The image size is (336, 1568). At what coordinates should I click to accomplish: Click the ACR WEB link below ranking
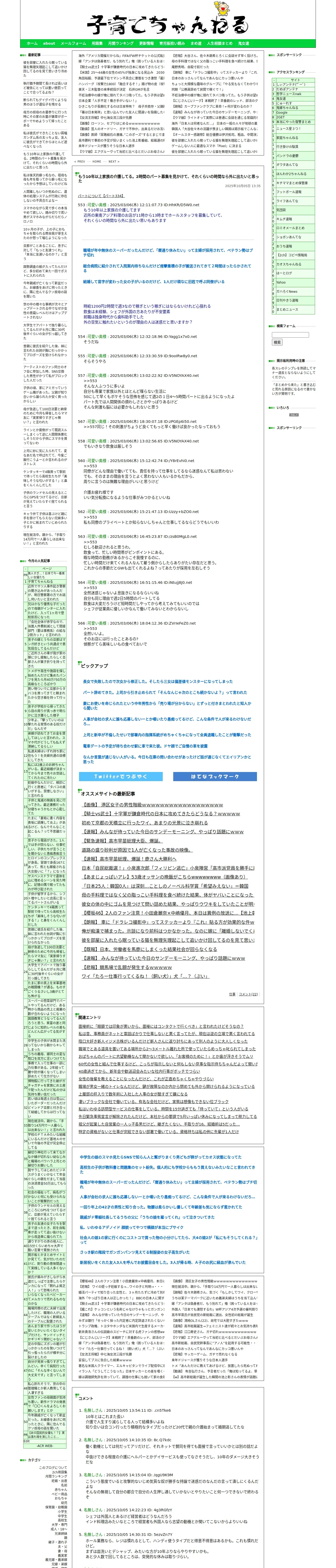(x=45, y=1446)
